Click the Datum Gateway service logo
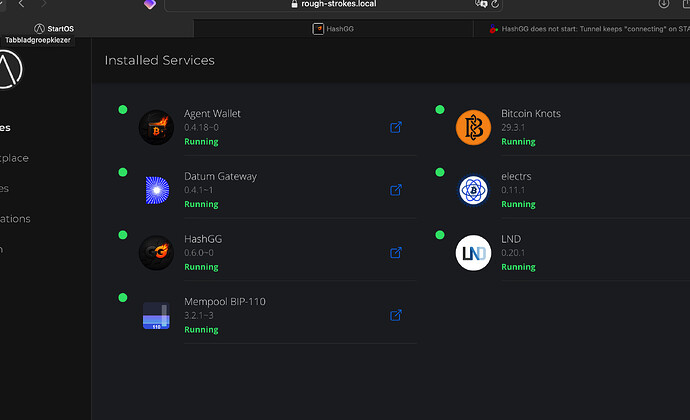Viewport: 690px width, 420px height. coord(157,190)
